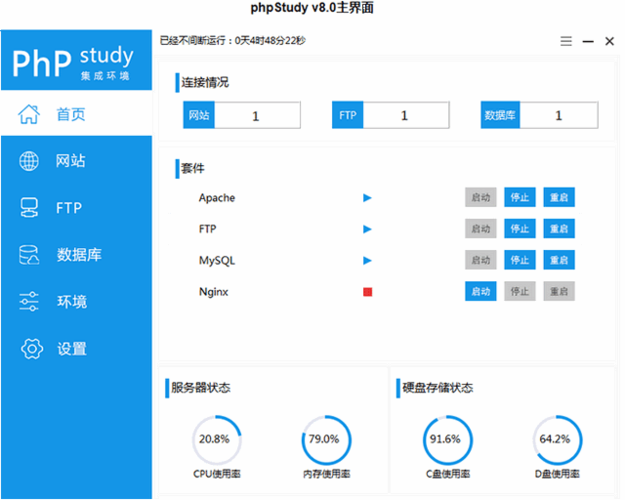Screen dimensions: 625x500
Task: Click the FTP running status arrow
Action: click(x=367, y=229)
